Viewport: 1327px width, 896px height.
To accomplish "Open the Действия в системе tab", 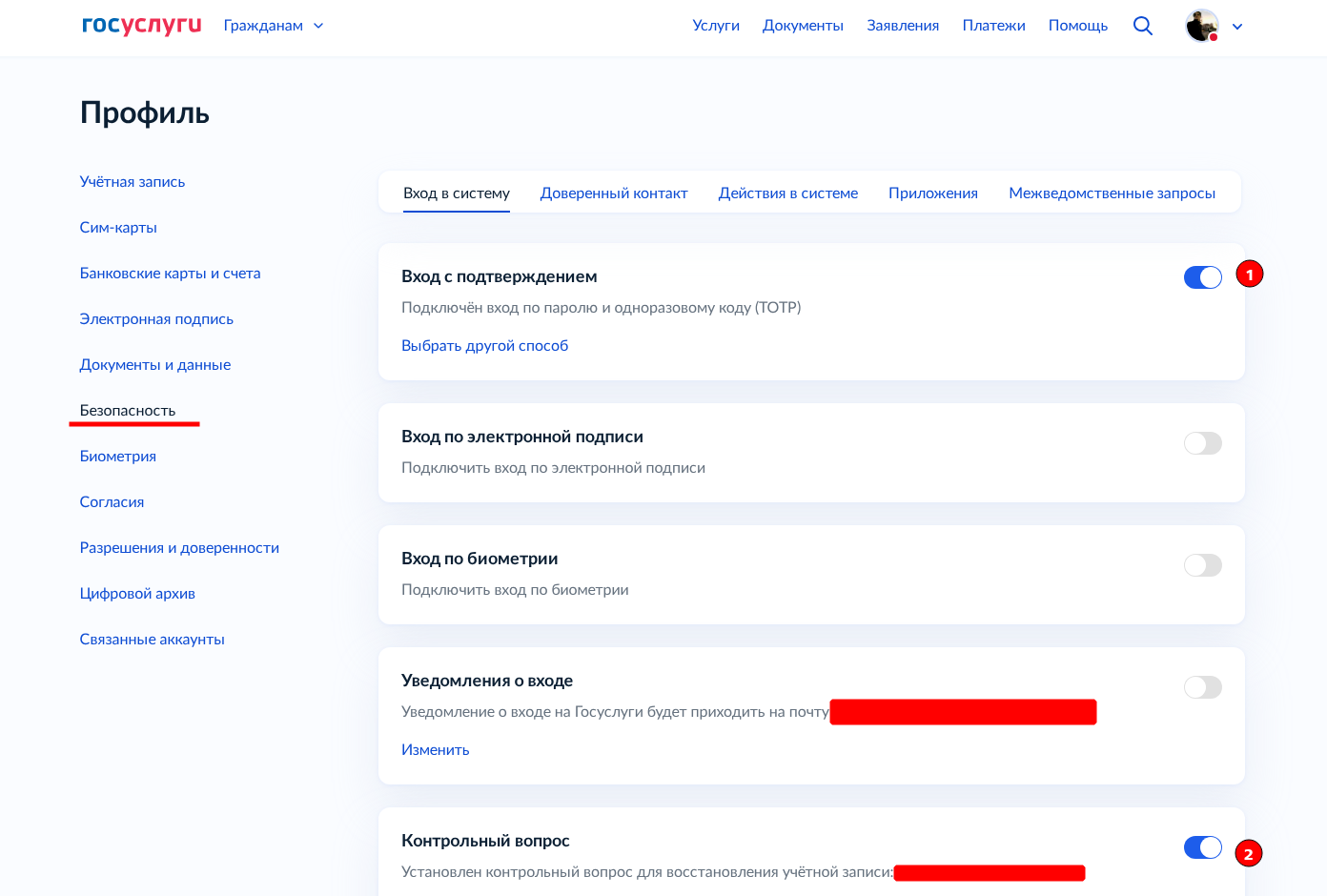I will (x=787, y=193).
